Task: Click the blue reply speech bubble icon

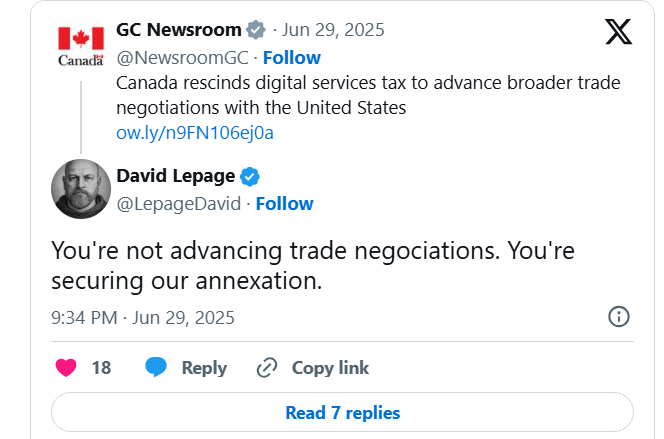Action: pos(156,367)
